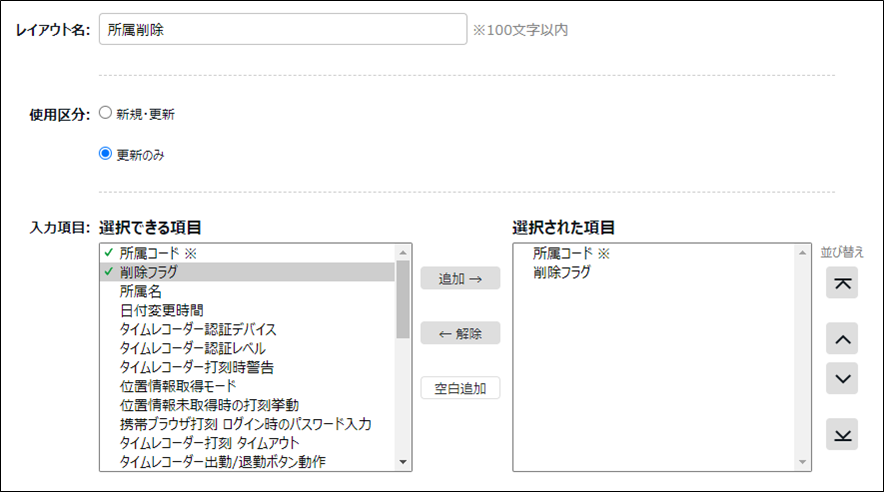Click the ← 解除 button
The width and height of the screenshot is (884, 492).
click(x=460, y=333)
